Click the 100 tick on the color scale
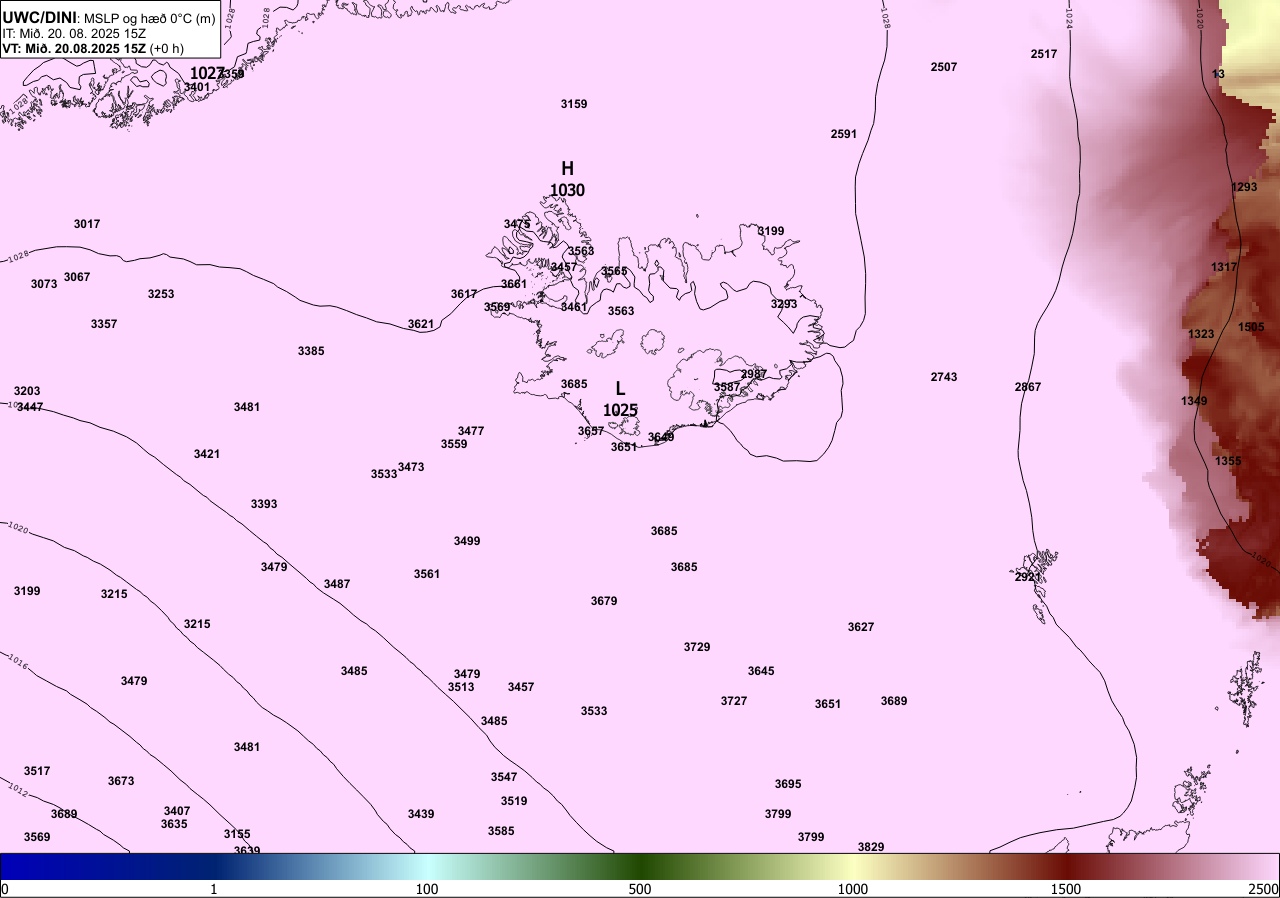 tap(427, 889)
